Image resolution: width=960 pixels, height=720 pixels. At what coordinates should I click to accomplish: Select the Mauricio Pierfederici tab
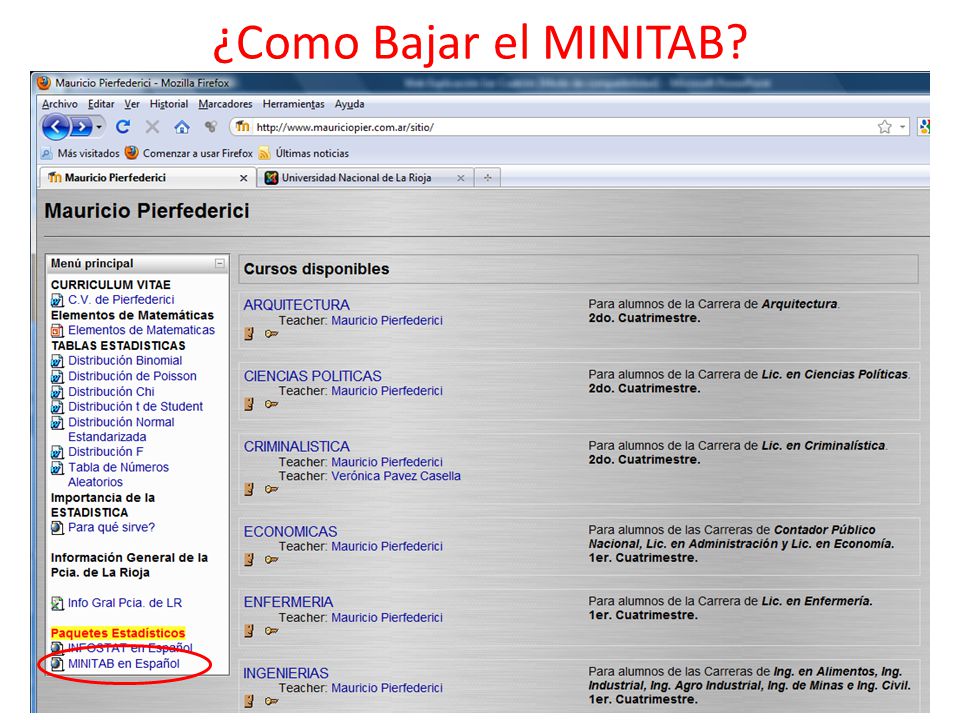tap(147, 178)
